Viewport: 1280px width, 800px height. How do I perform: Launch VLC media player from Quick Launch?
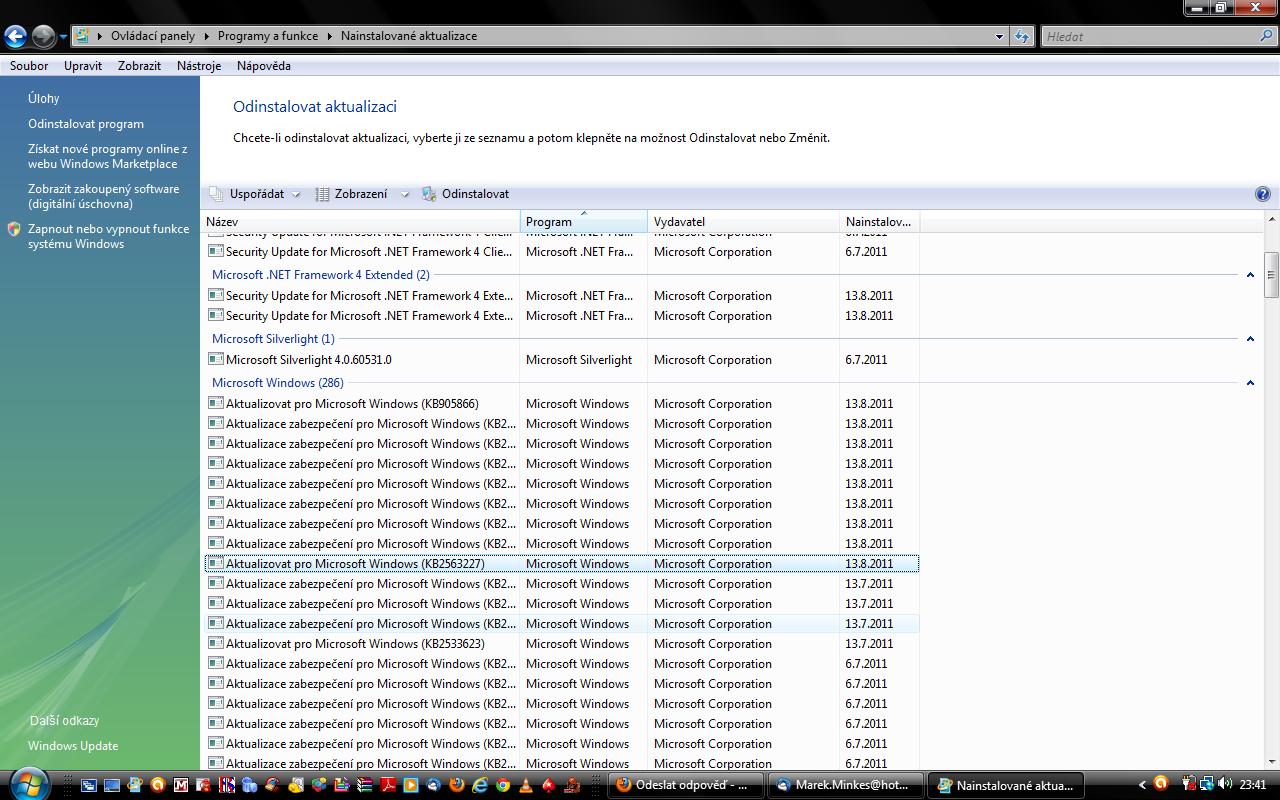(526, 786)
